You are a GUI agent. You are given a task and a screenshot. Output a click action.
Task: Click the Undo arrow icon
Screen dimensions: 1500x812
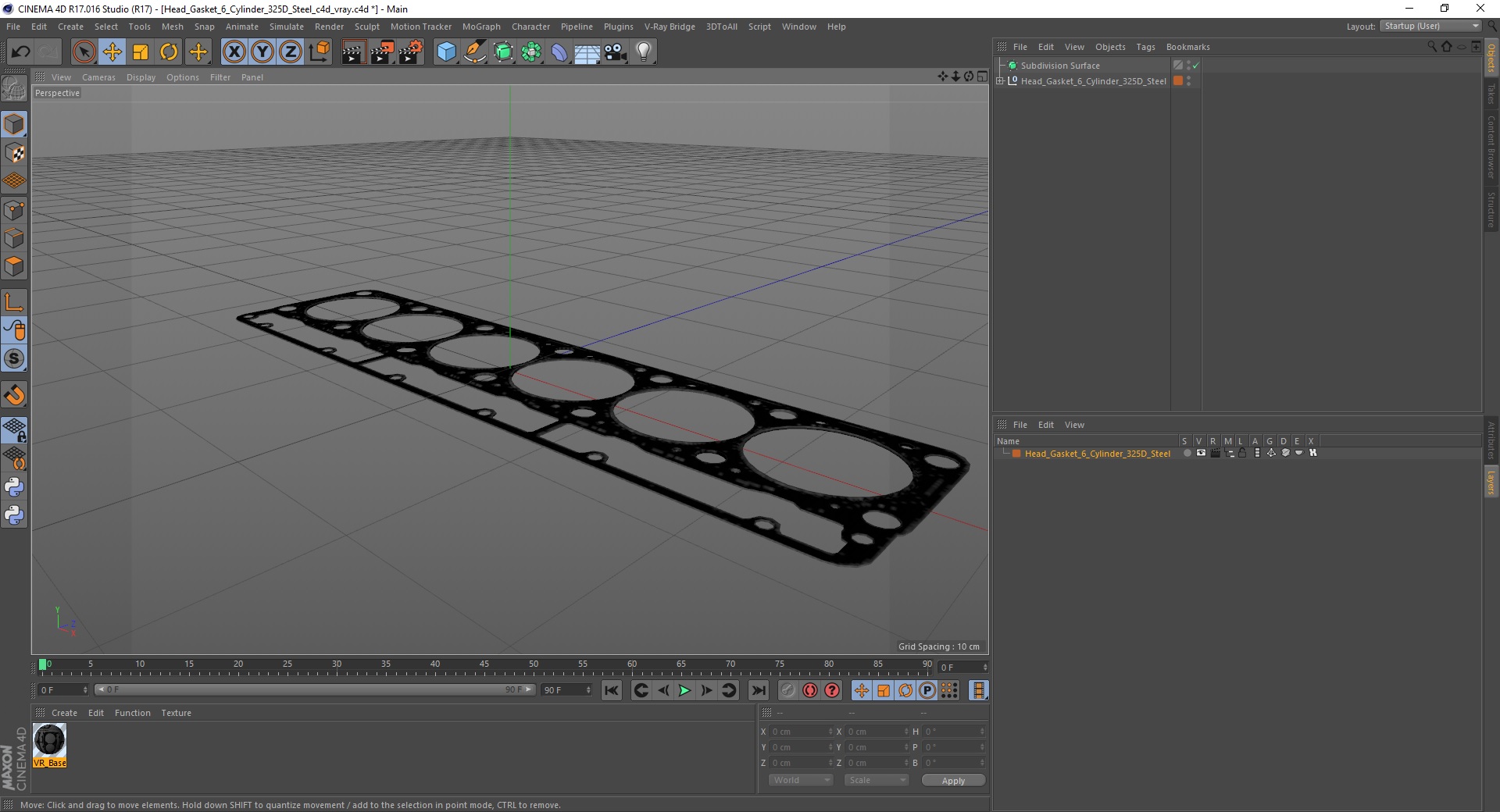[21, 52]
